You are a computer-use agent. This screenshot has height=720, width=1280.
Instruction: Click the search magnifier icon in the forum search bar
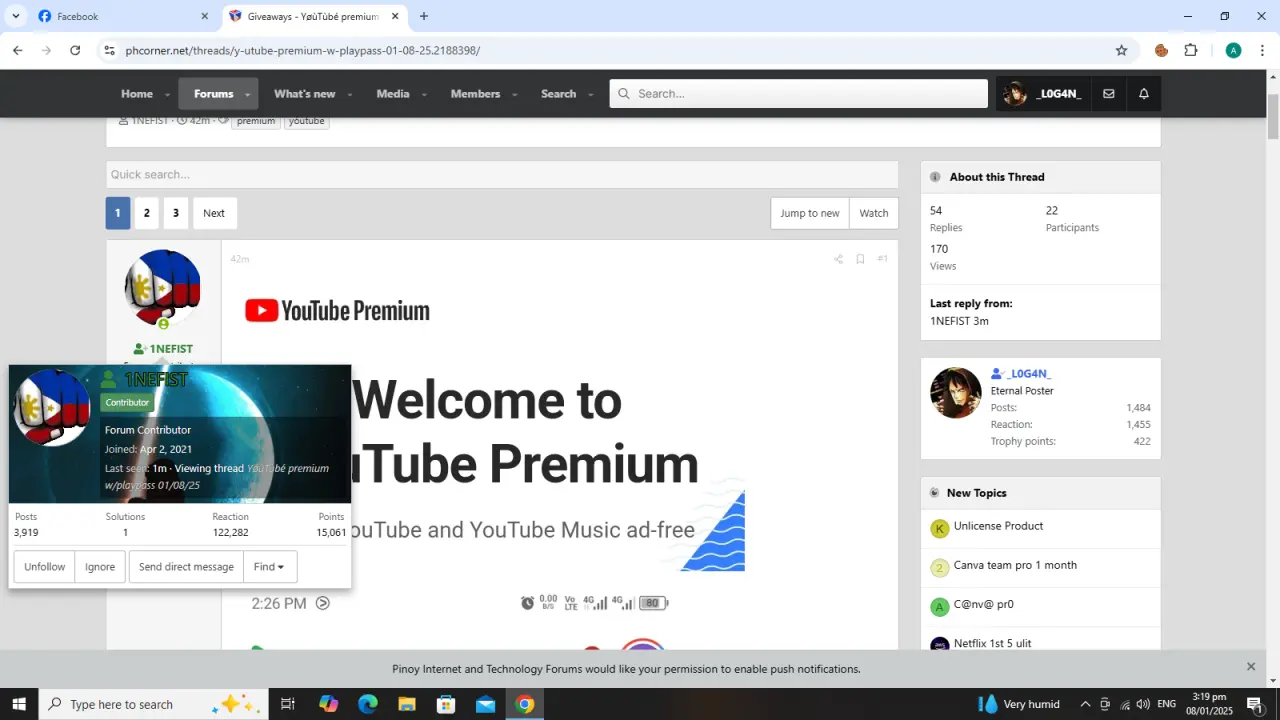coord(624,94)
